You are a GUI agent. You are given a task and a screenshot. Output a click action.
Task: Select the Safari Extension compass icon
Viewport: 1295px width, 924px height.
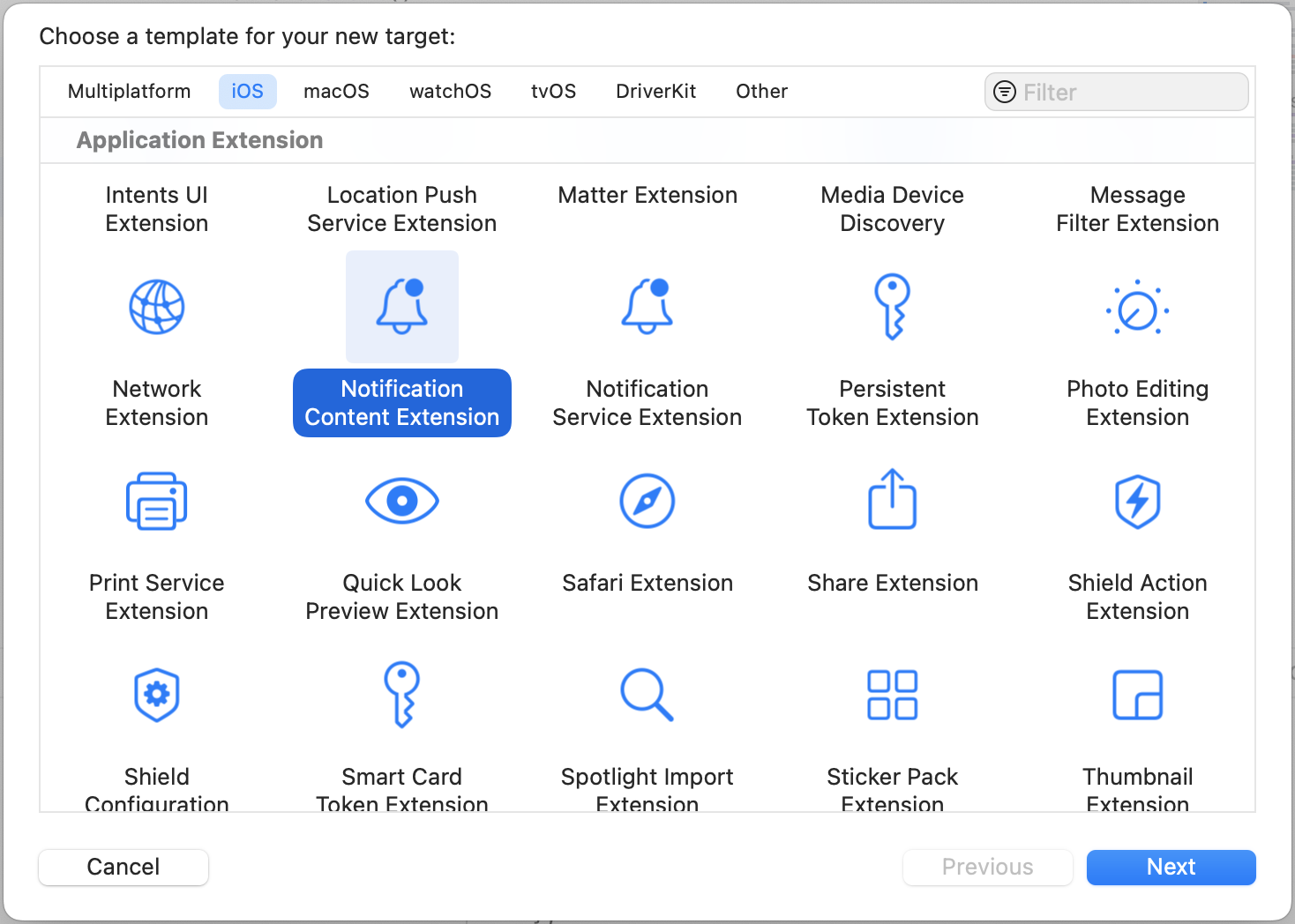pos(647,501)
